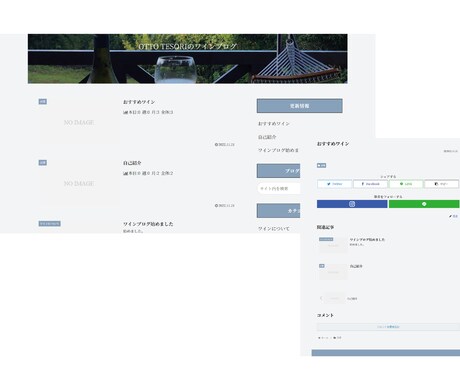Copy the article link with copy button

point(441,184)
